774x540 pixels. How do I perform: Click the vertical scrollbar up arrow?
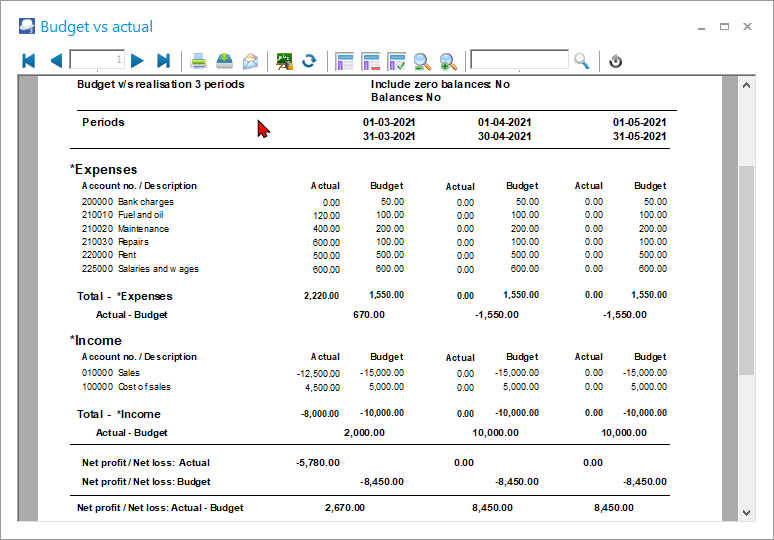746,87
